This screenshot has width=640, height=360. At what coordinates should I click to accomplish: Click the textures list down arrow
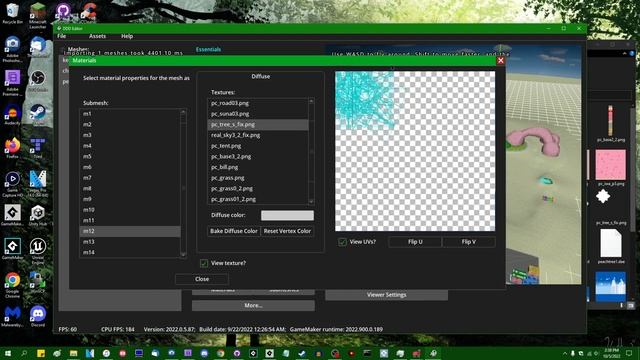click(311, 201)
